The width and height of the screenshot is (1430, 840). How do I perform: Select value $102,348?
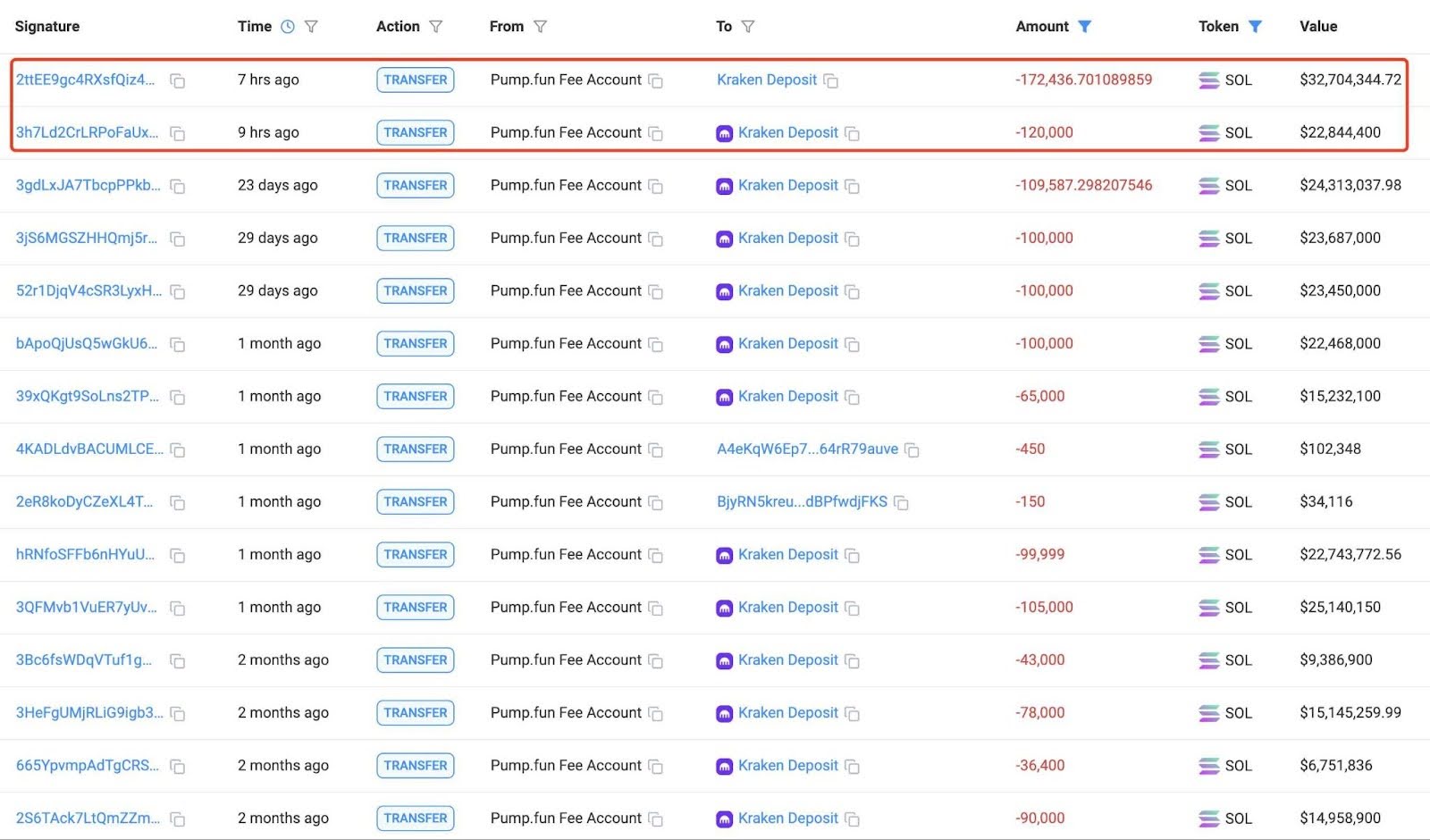pyautogui.click(x=1330, y=449)
